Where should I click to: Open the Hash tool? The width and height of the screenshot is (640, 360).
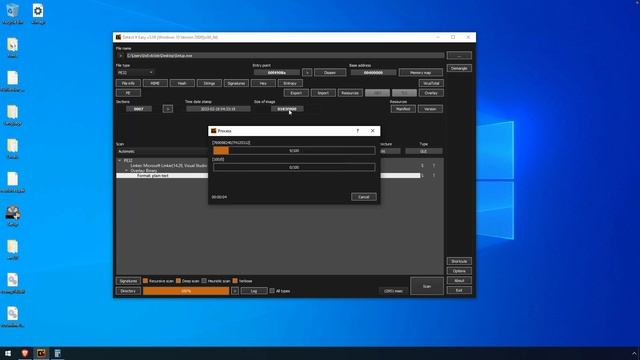coord(182,83)
